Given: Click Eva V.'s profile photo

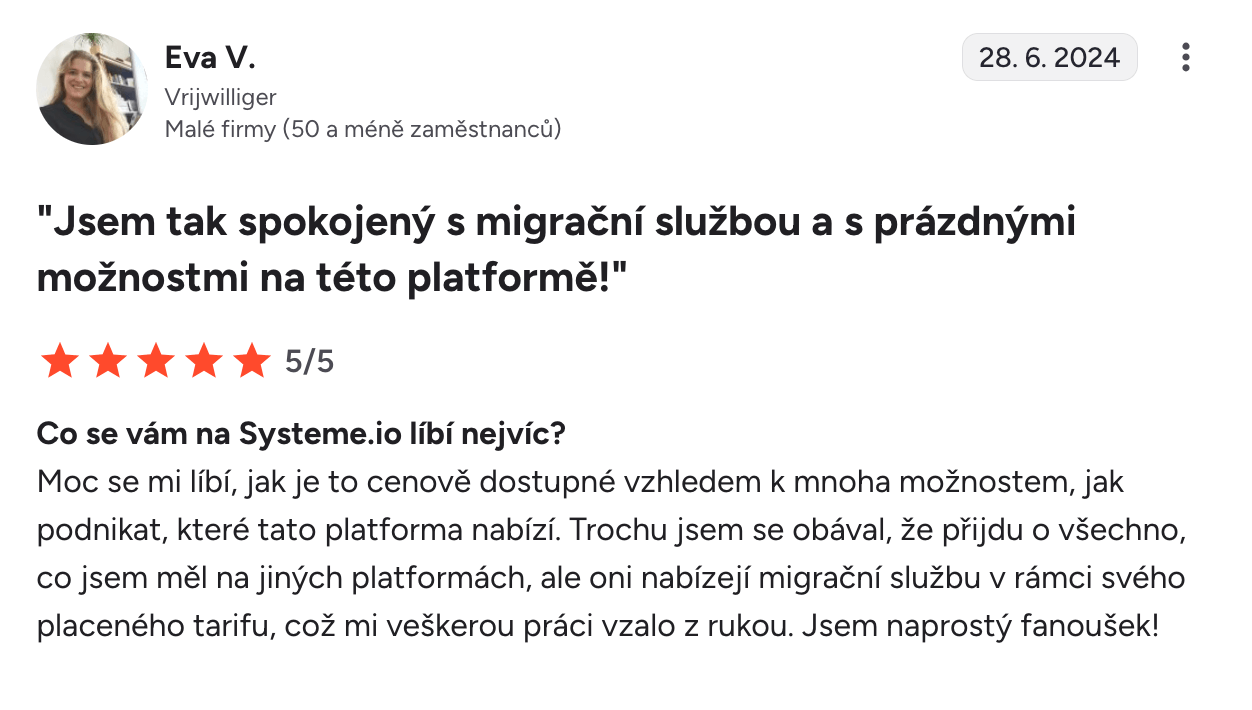Looking at the screenshot, I should [92, 89].
